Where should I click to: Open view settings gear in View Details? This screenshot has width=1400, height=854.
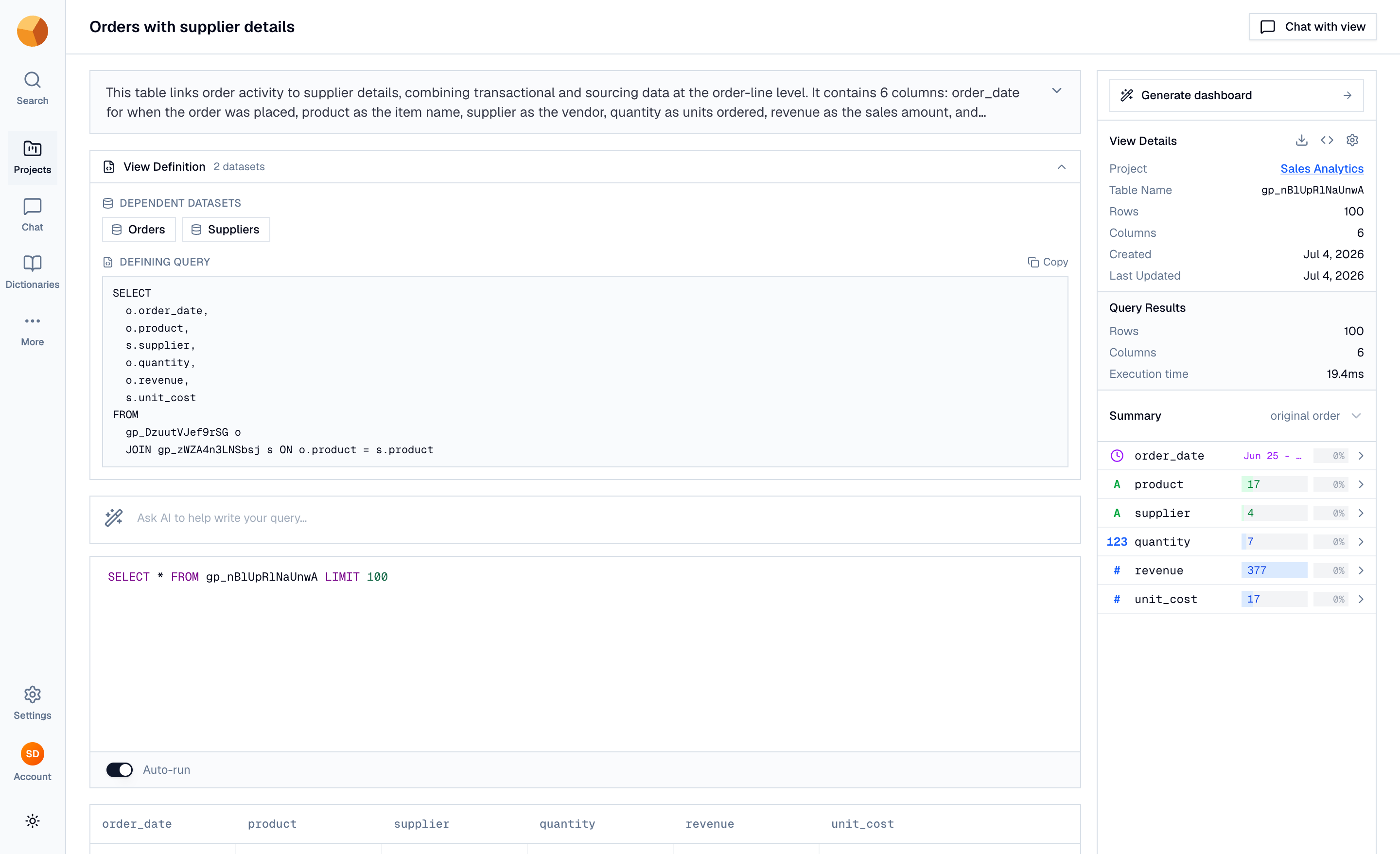(x=1352, y=141)
